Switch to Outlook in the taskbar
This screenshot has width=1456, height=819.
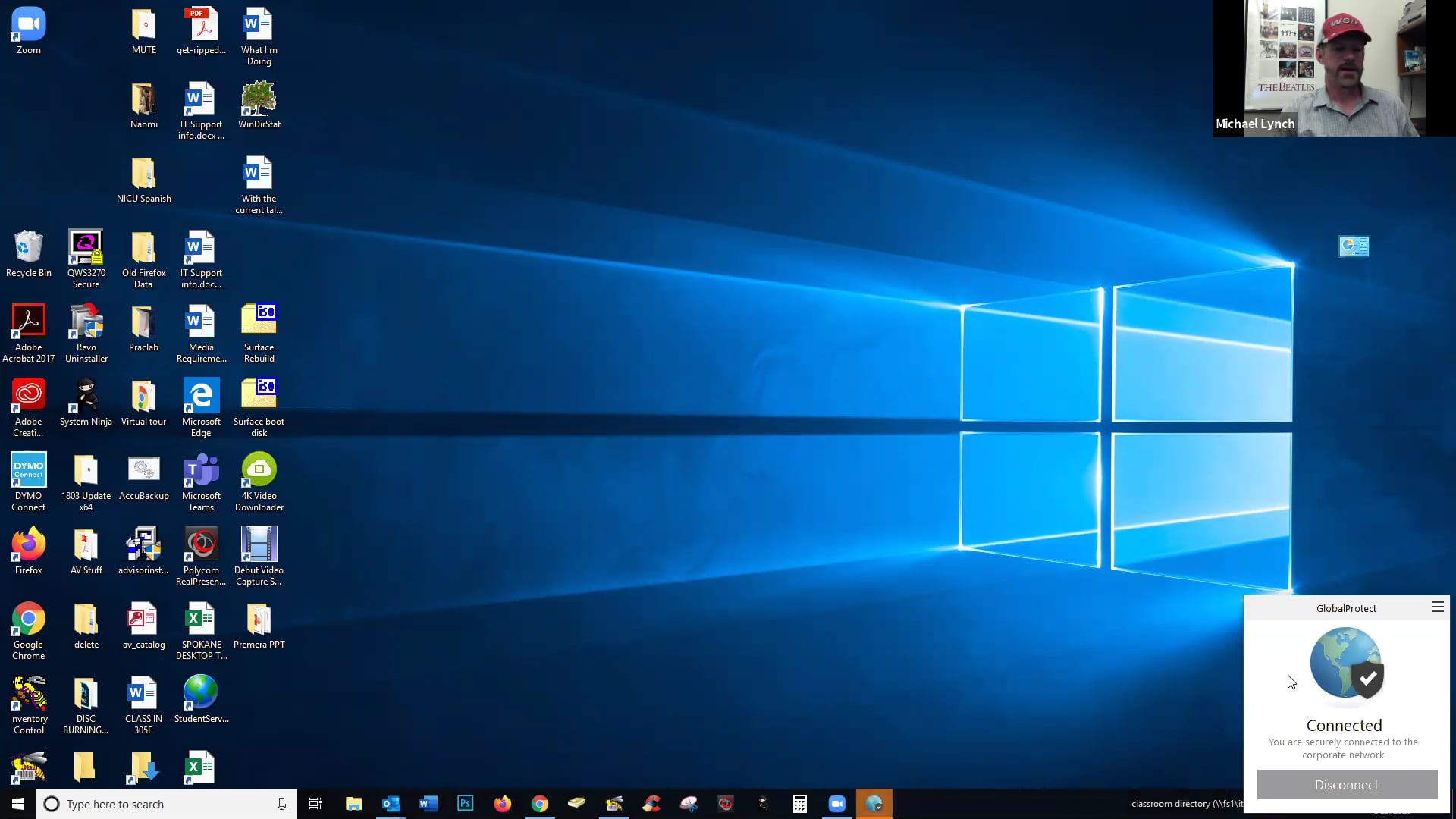(x=391, y=804)
